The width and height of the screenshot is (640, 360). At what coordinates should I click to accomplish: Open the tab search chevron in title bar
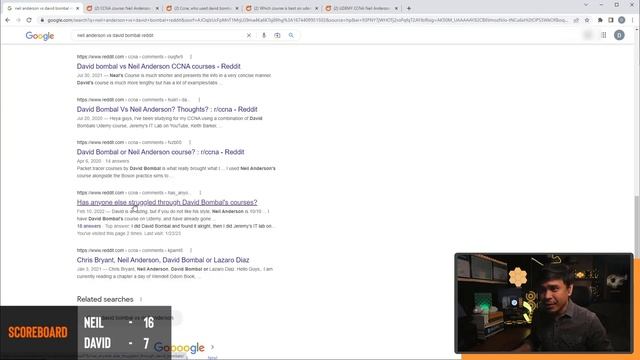pyautogui.click(x=586, y=5)
